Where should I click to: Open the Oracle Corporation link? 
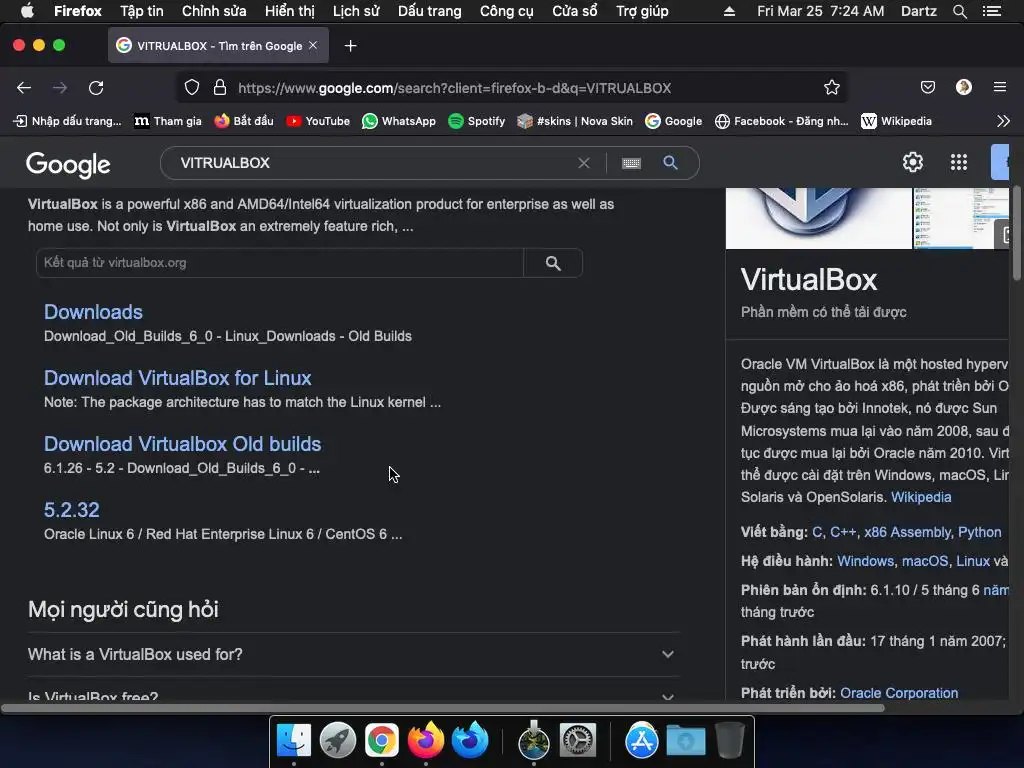pos(899,693)
